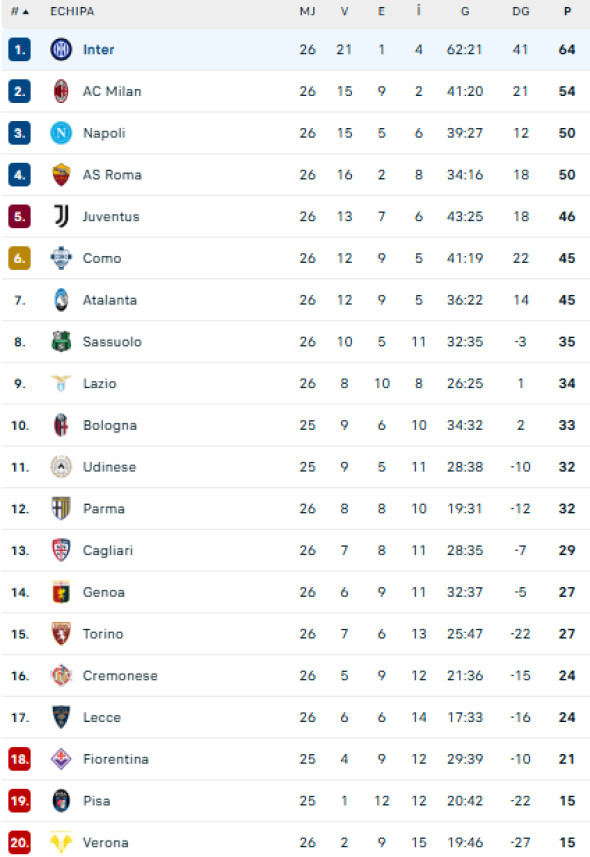Click the Hellas Verona club logo

[x=60, y=842]
